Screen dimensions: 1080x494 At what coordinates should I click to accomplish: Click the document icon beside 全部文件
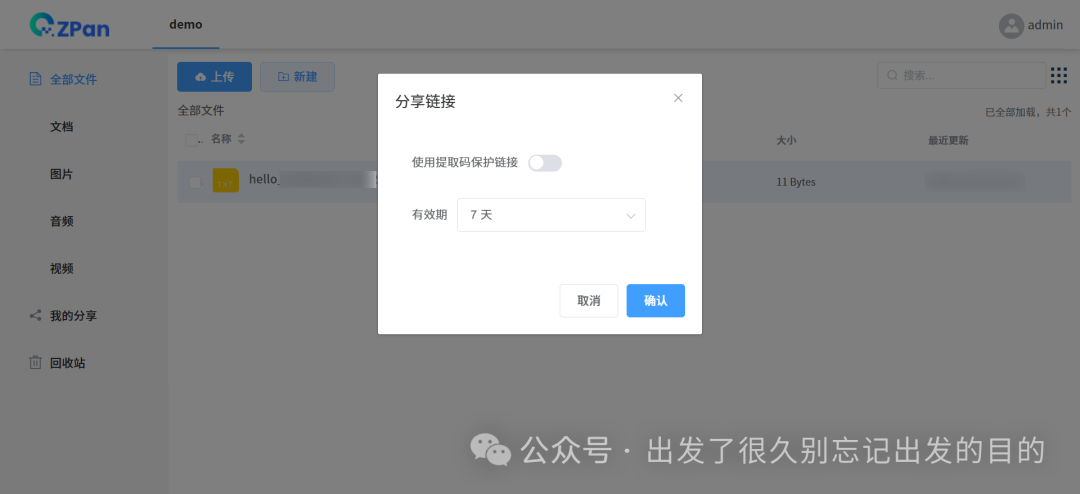[x=35, y=79]
